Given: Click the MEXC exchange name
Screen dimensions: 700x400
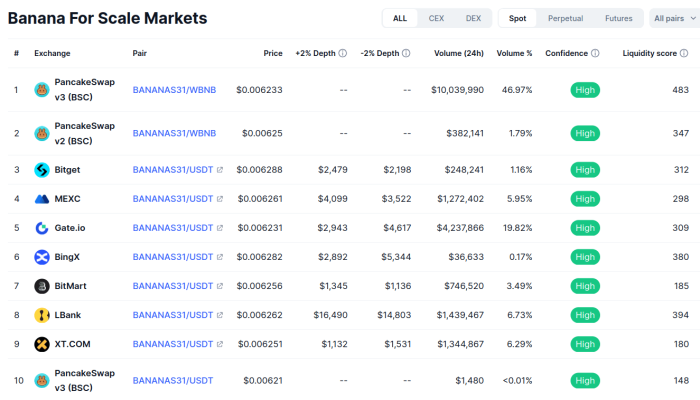Looking at the screenshot, I should click(x=67, y=199).
